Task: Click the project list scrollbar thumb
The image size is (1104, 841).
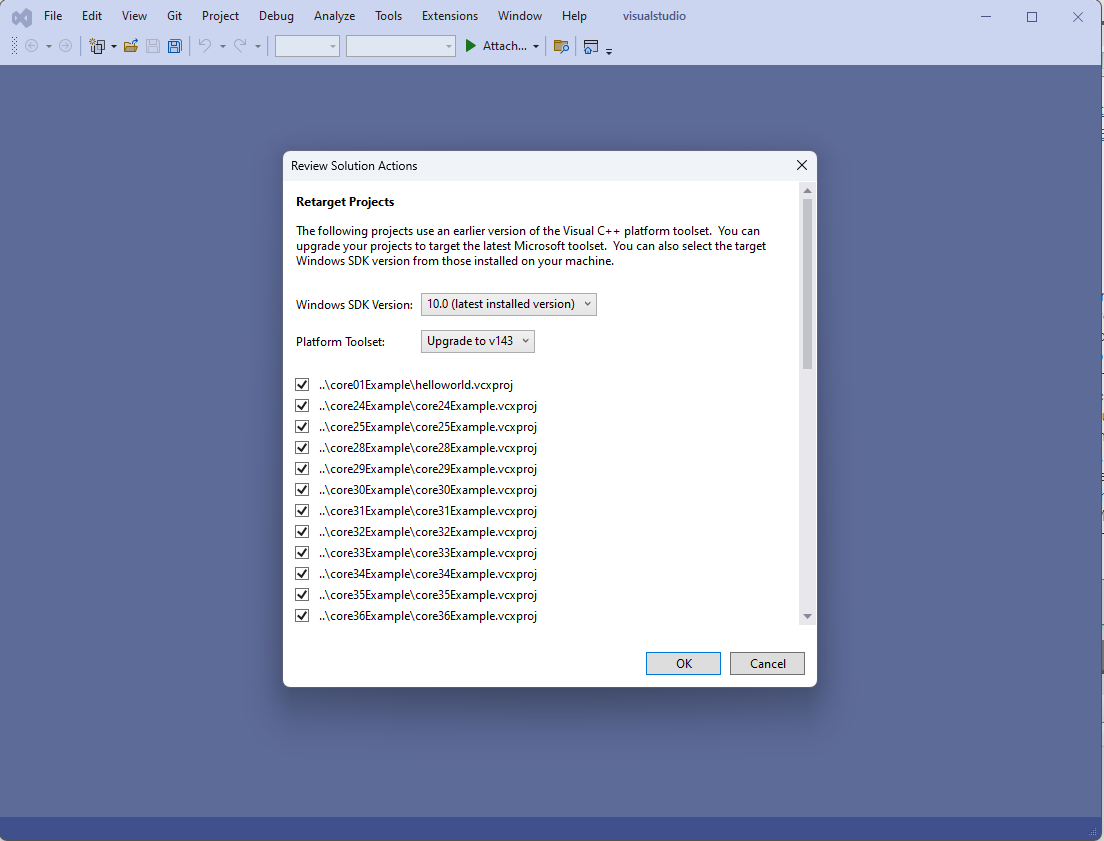Action: (808, 284)
